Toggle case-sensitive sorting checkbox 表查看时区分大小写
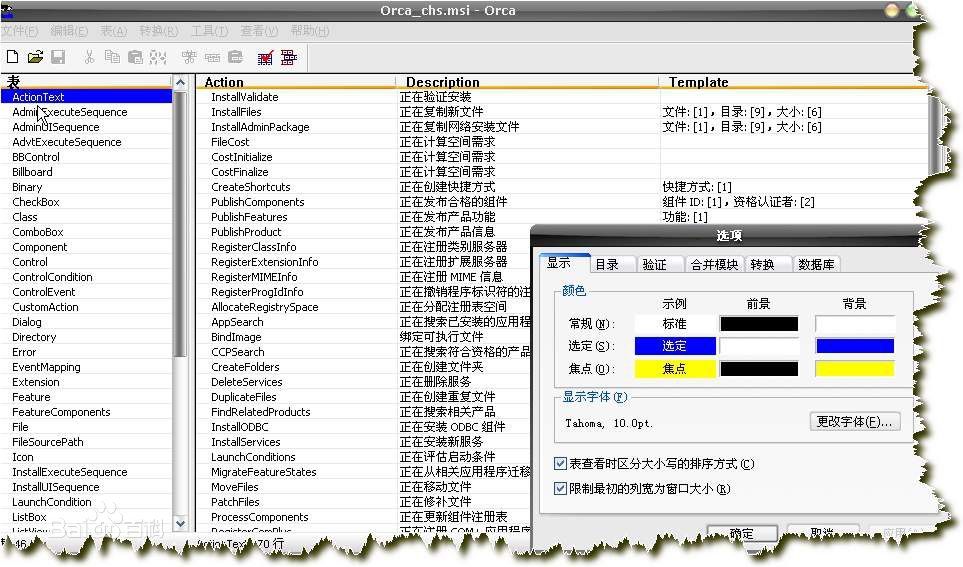This screenshot has height=567, width=963. tap(559, 464)
